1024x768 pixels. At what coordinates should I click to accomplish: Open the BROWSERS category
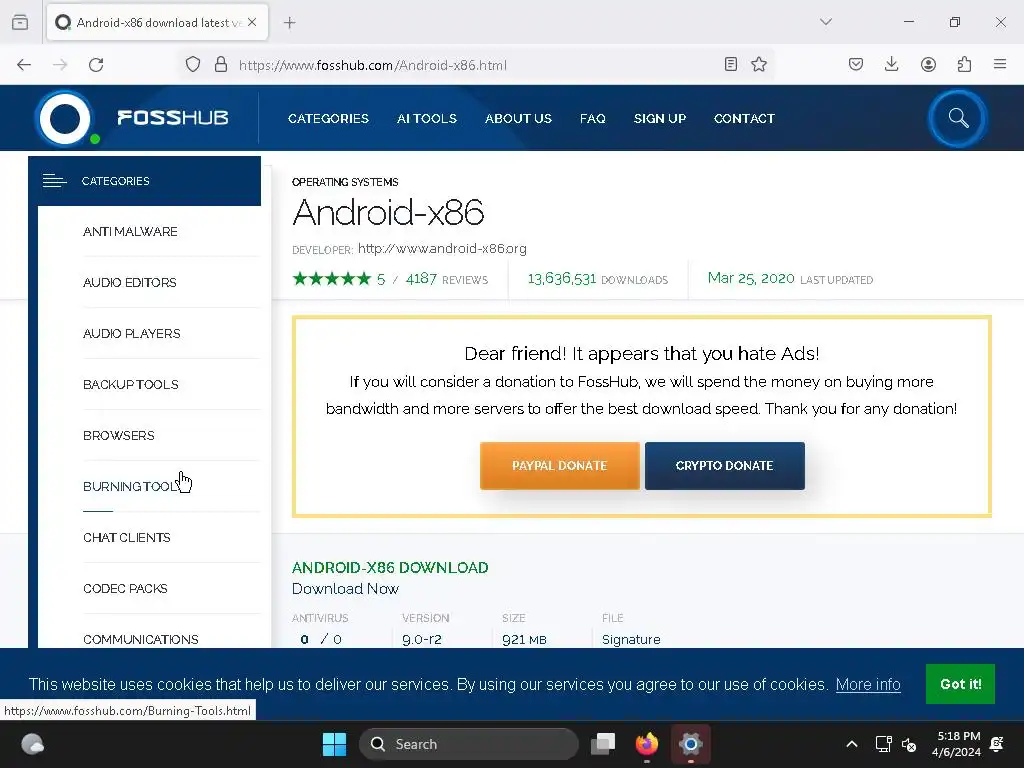(118, 435)
